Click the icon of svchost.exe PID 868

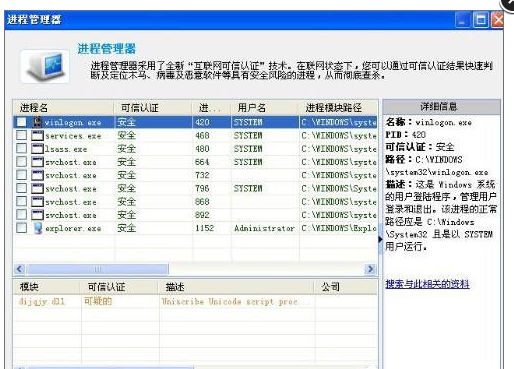click(37, 202)
